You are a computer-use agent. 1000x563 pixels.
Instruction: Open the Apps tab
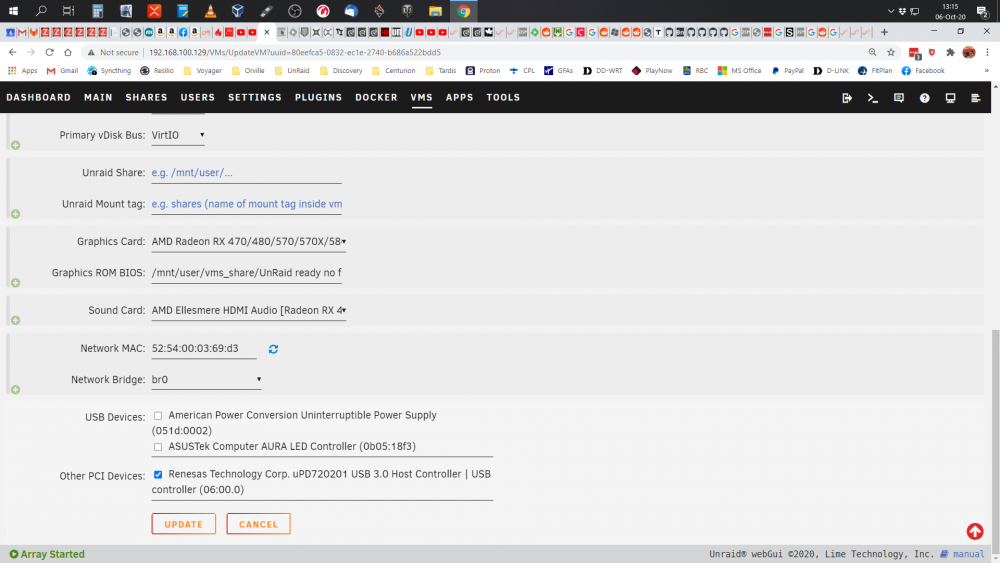(x=459, y=98)
